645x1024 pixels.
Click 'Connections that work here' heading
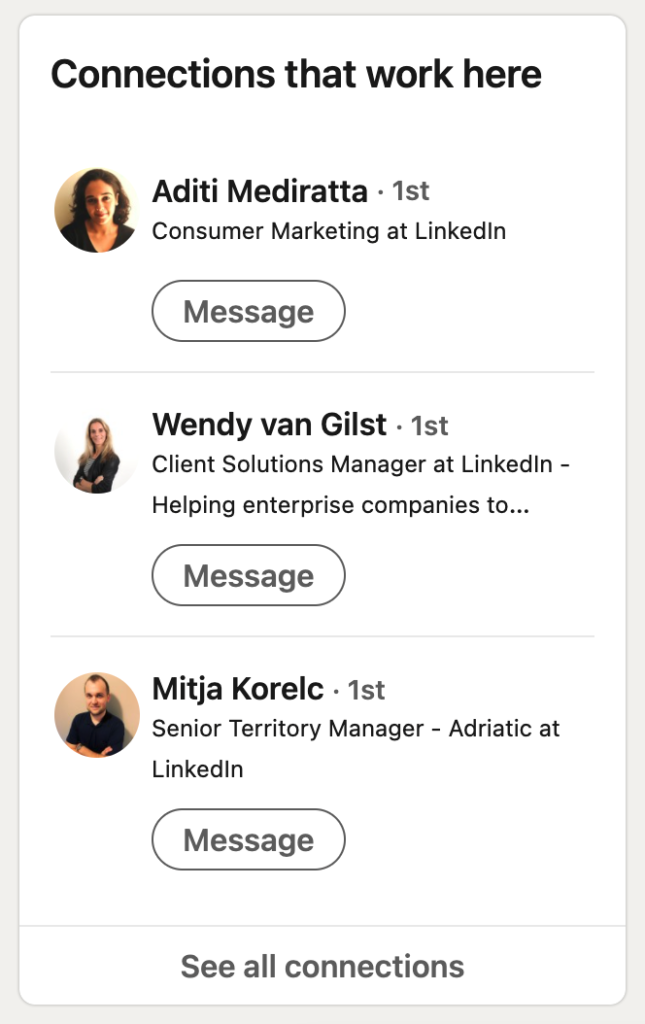296,74
